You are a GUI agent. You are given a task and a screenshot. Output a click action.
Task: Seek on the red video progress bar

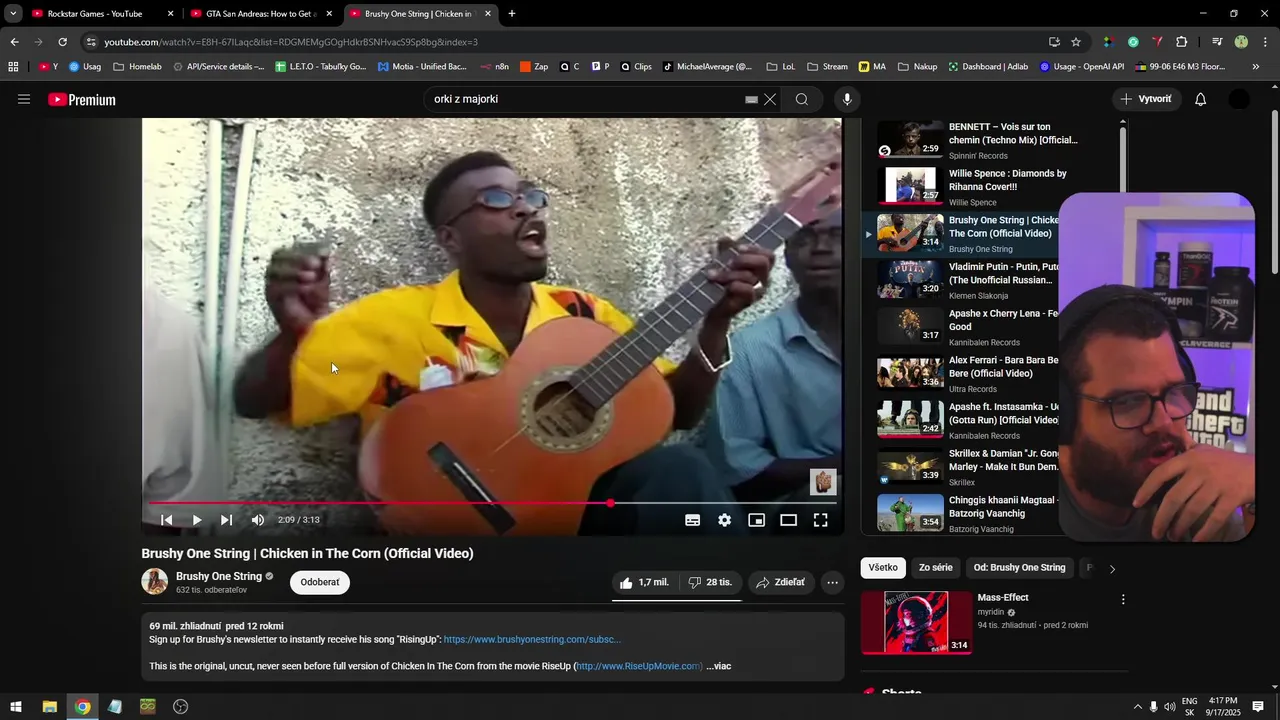pos(492,503)
